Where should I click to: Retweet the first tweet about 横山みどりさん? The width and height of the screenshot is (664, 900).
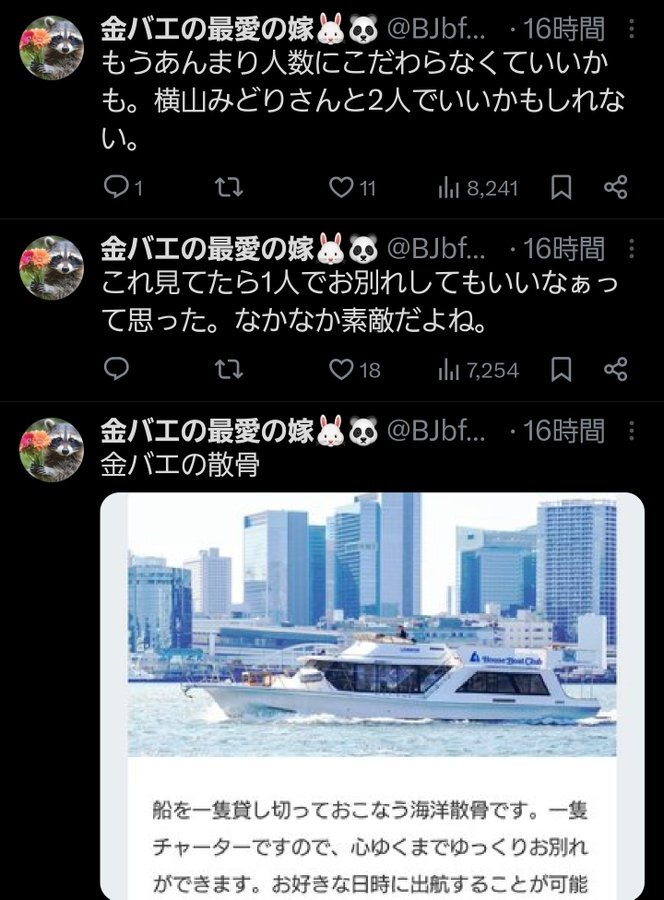pos(228,187)
